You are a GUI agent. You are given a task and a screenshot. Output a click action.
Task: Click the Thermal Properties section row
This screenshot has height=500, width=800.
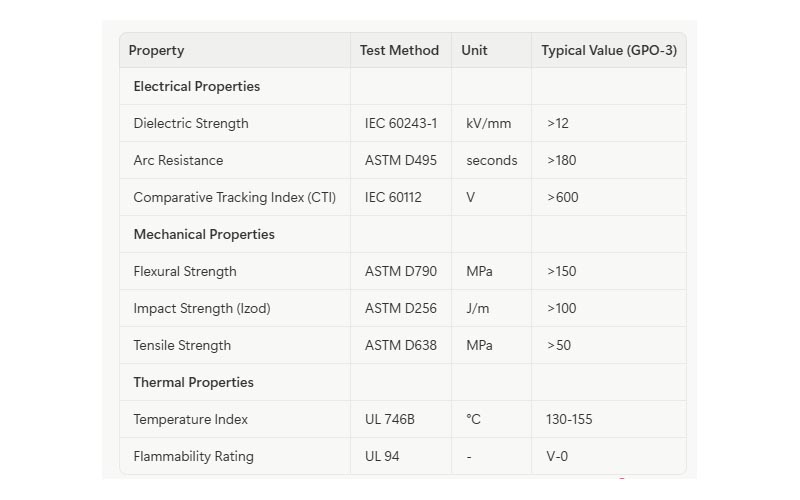click(194, 383)
